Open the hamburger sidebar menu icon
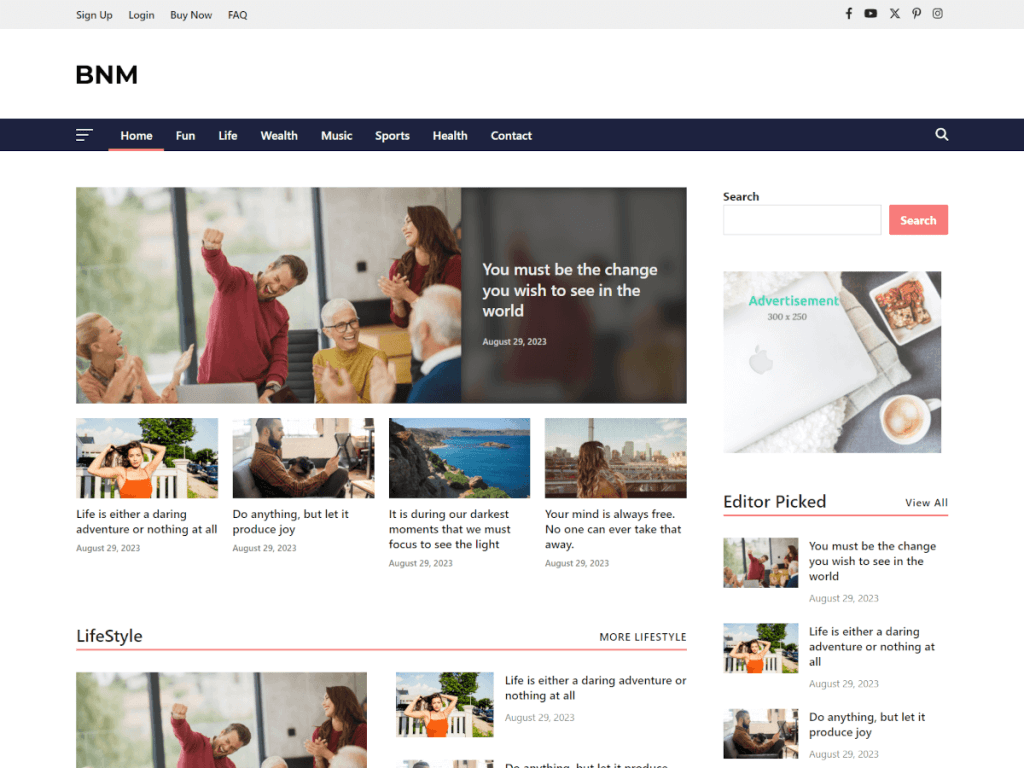Viewport: 1024px width, 768px height. pyautogui.click(x=84, y=135)
